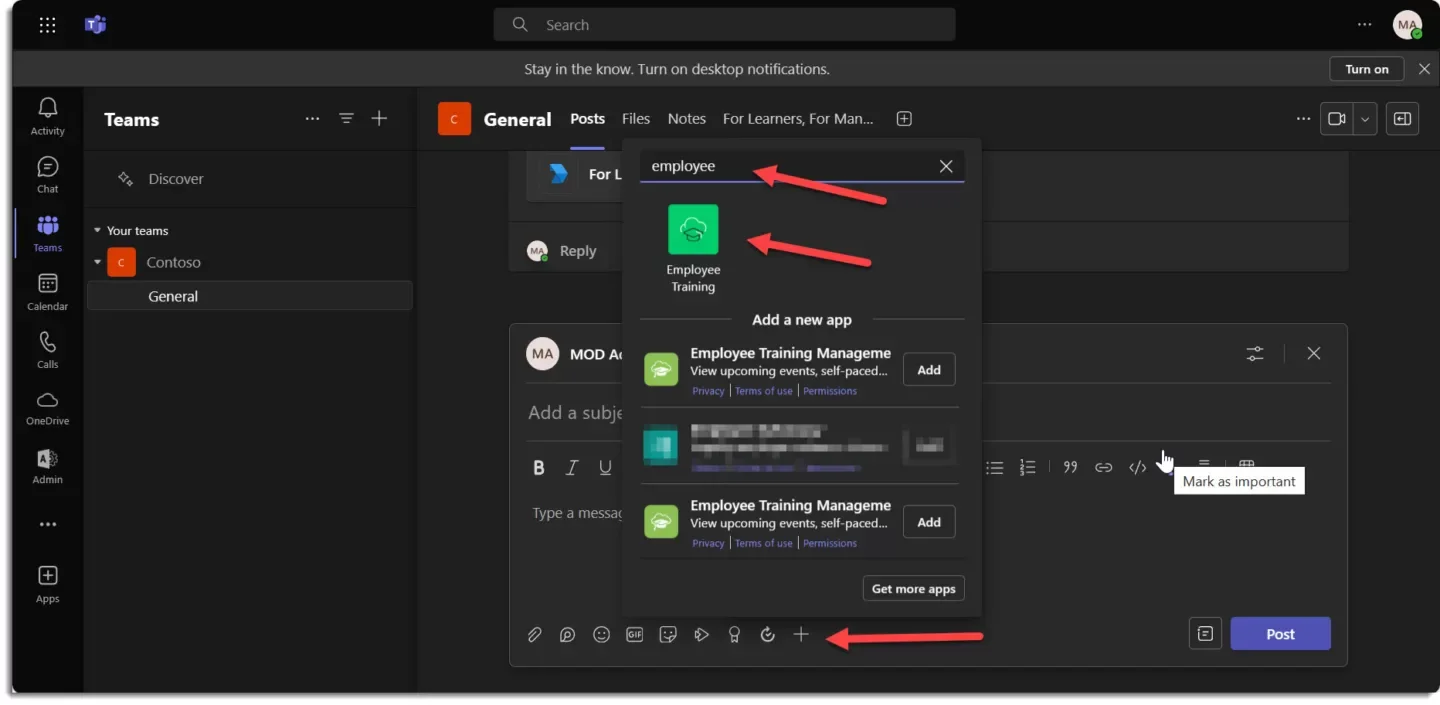Open Calendar in the sidebar
Screen dimensions: 1440x705
pos(47,292)
